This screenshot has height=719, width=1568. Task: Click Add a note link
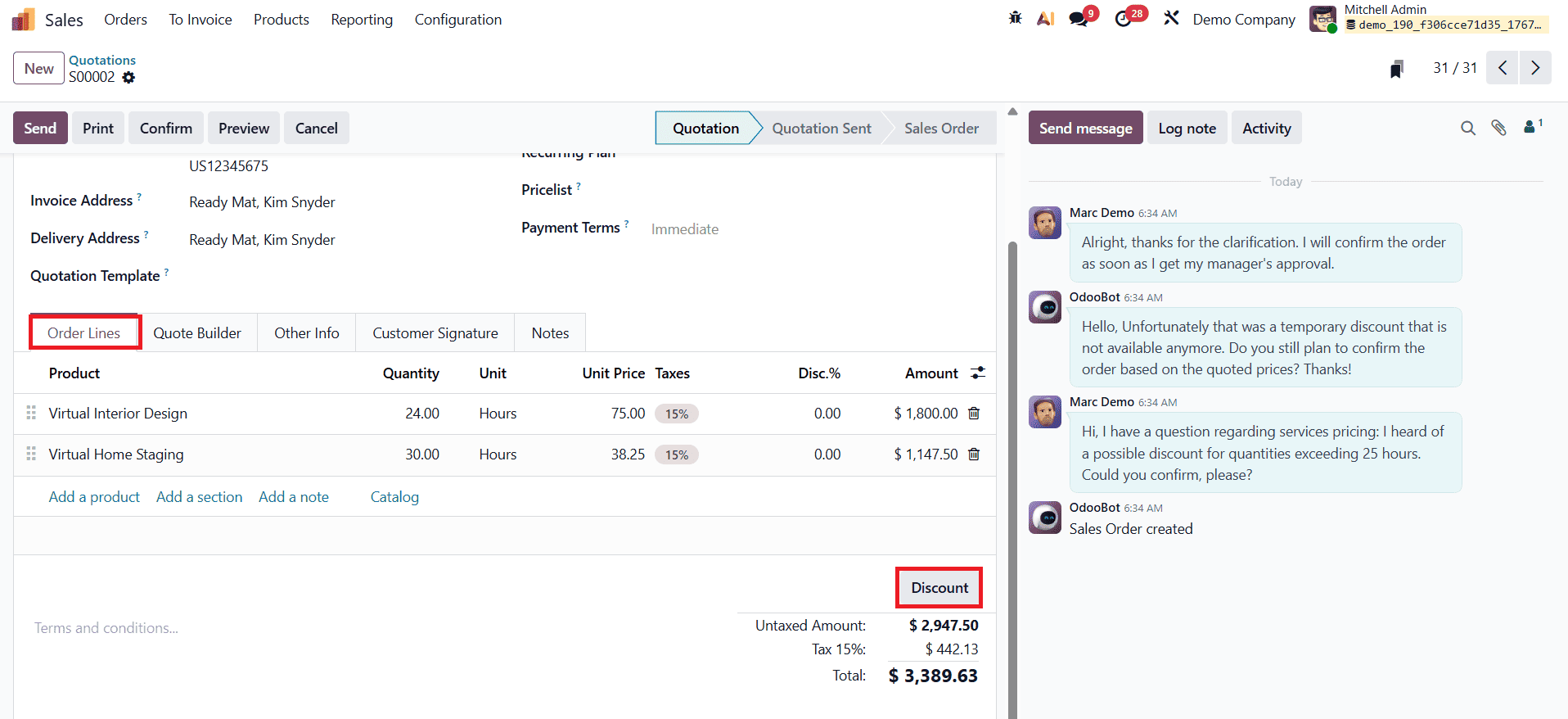[294, 496]
